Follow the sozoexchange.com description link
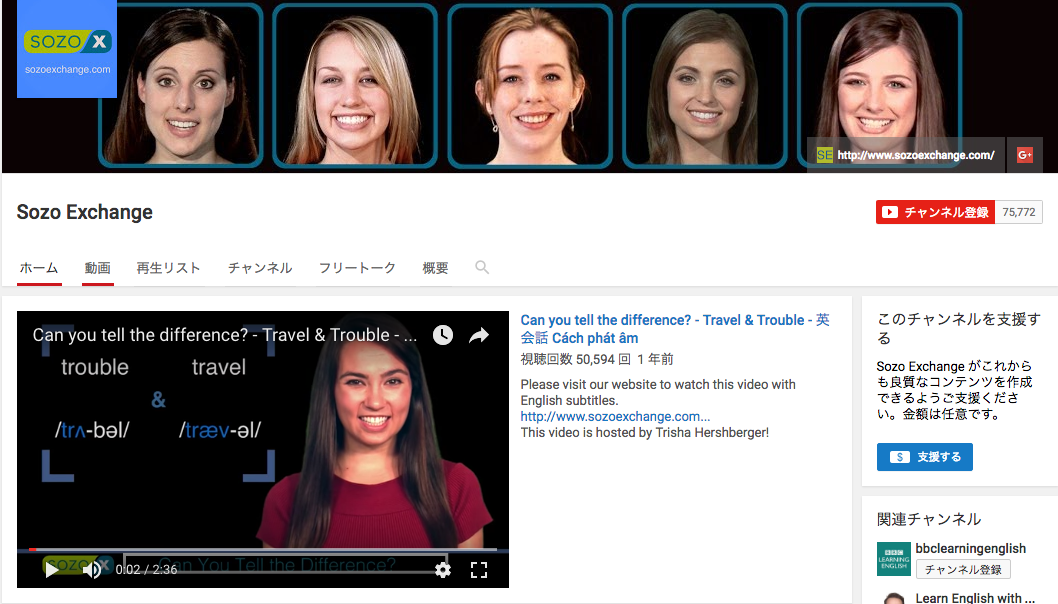This screenshot has width=1058, height=604. [615, 416]
